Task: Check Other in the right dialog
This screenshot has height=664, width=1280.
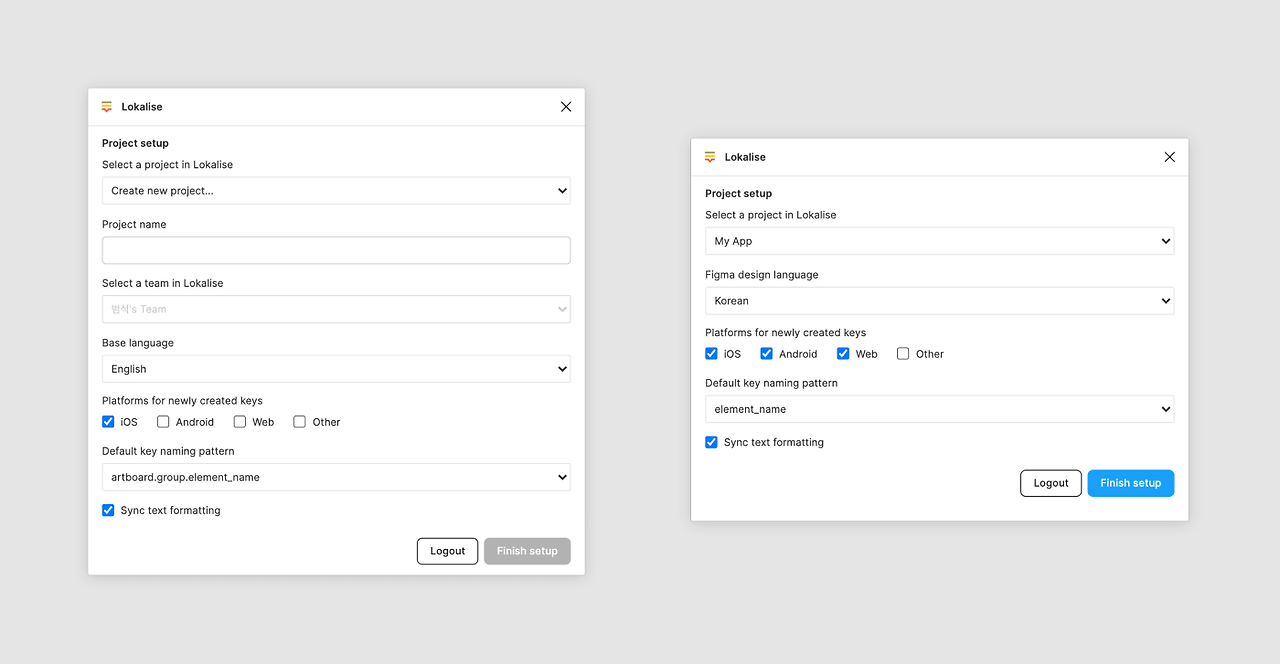Action: click(x=903, y=354)
